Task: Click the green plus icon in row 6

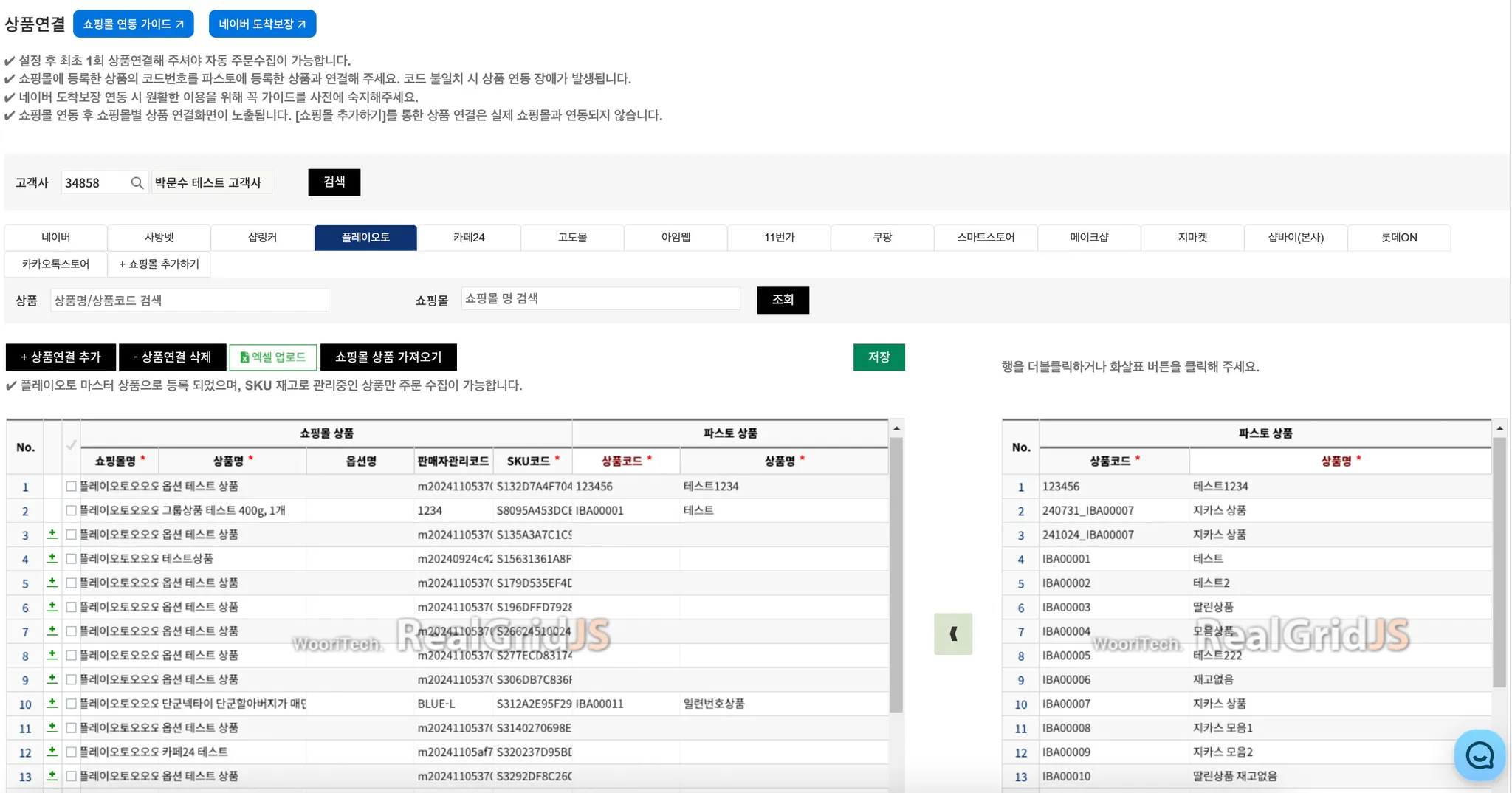Action: pos(52,606)
